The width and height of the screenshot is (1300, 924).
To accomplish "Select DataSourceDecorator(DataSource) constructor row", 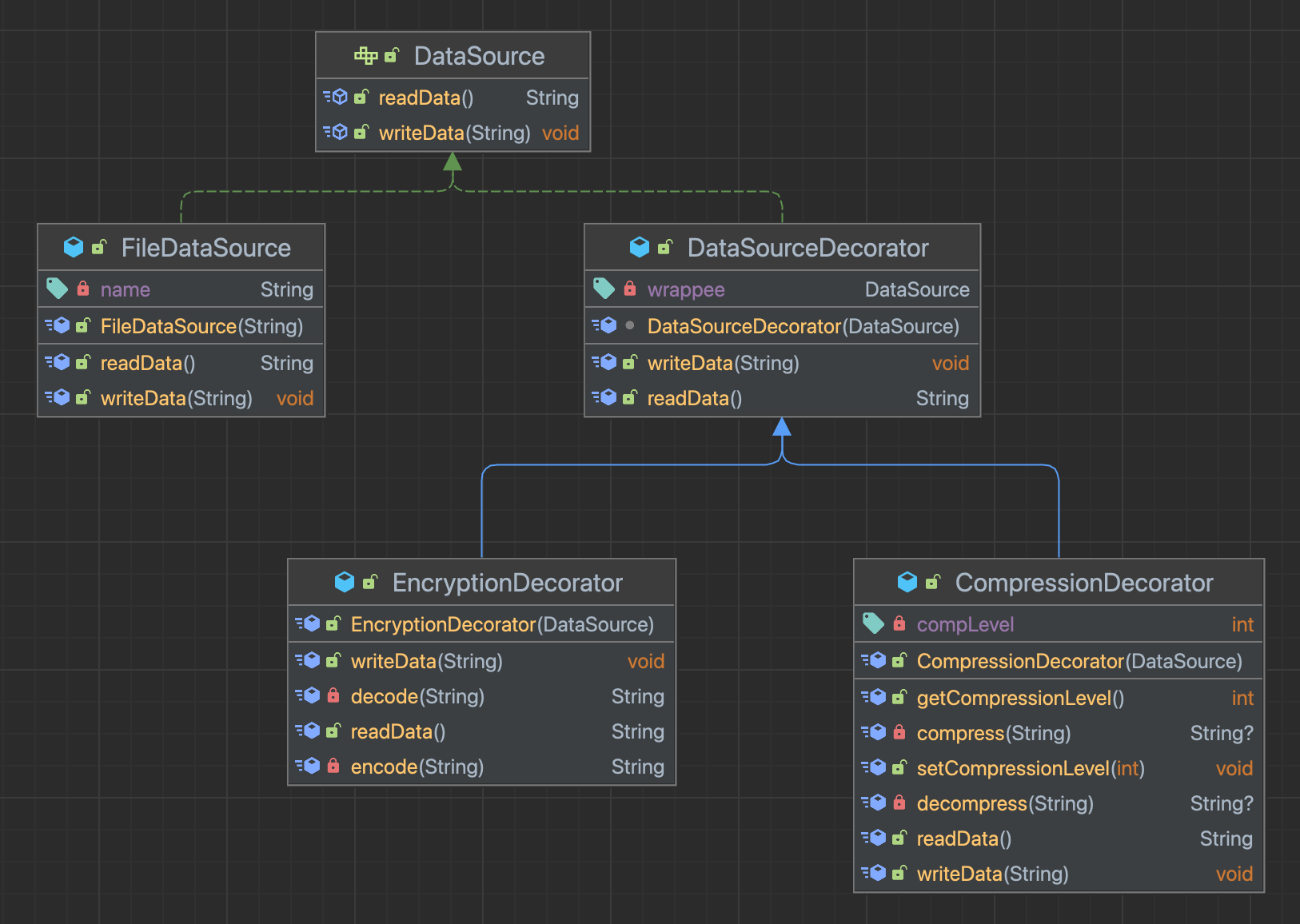I will [x=782, y=326].
